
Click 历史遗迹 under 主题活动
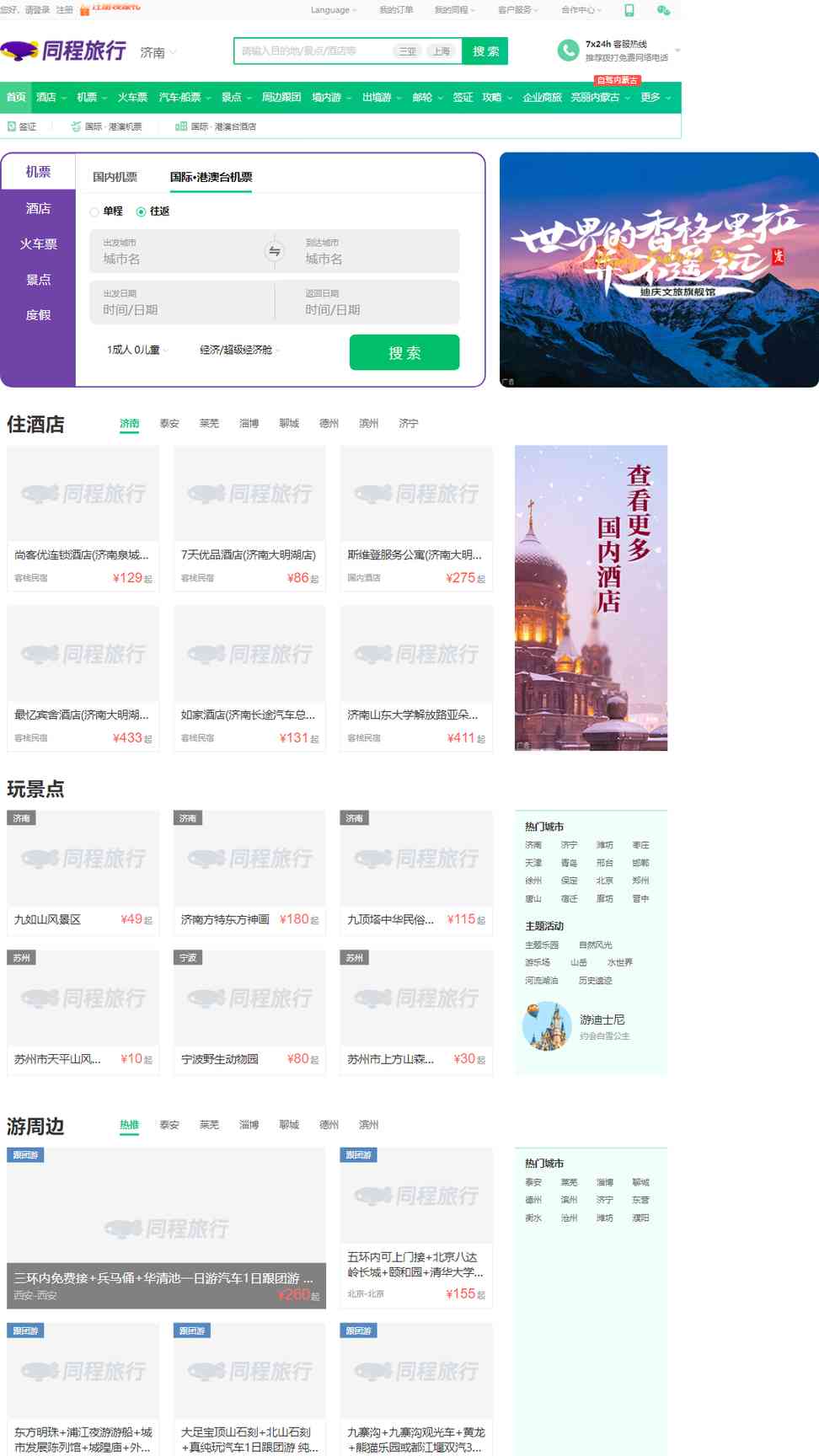(596, 980)
